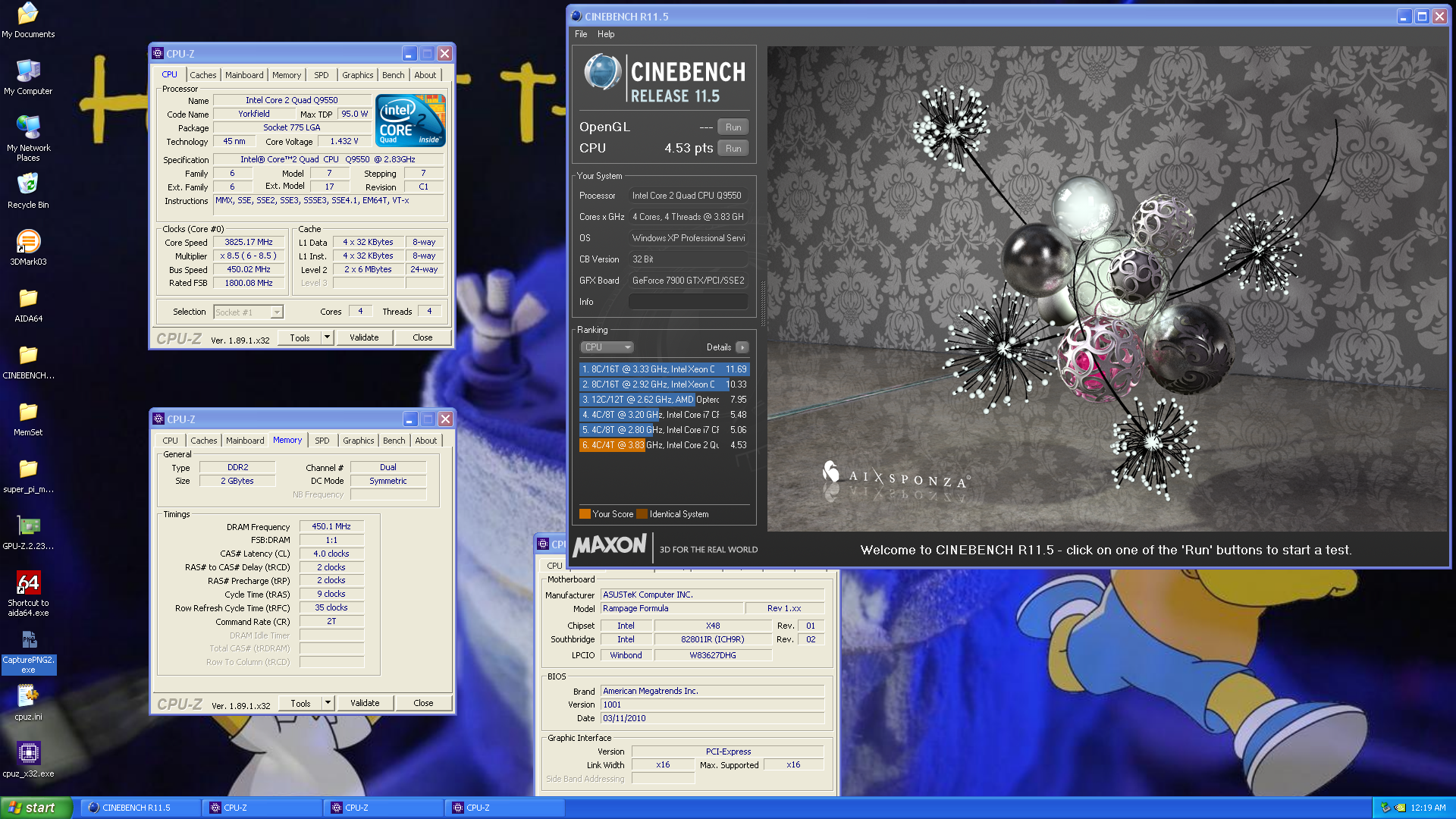1456x819 pixels.
Task: Launch cpuz_x32.exe desktop icon
Action: coord(28,760)
